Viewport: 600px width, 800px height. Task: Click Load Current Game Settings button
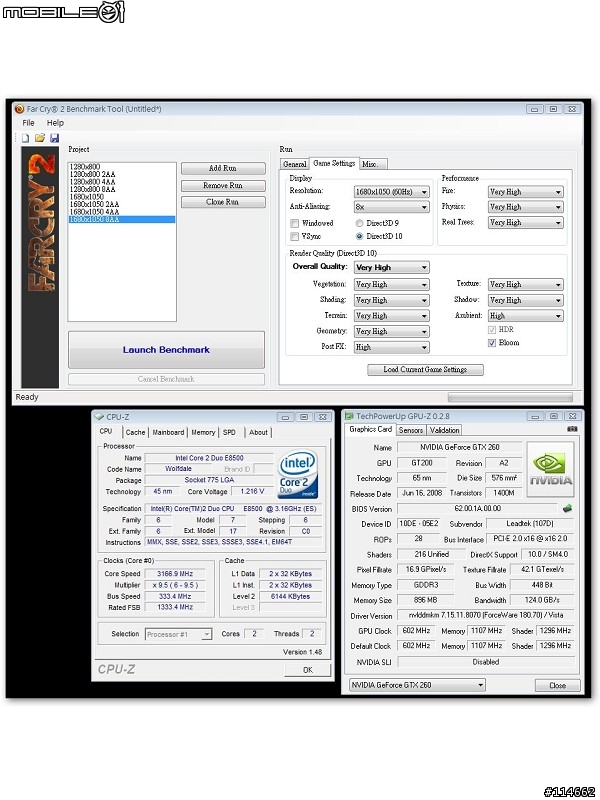point(426,369)
